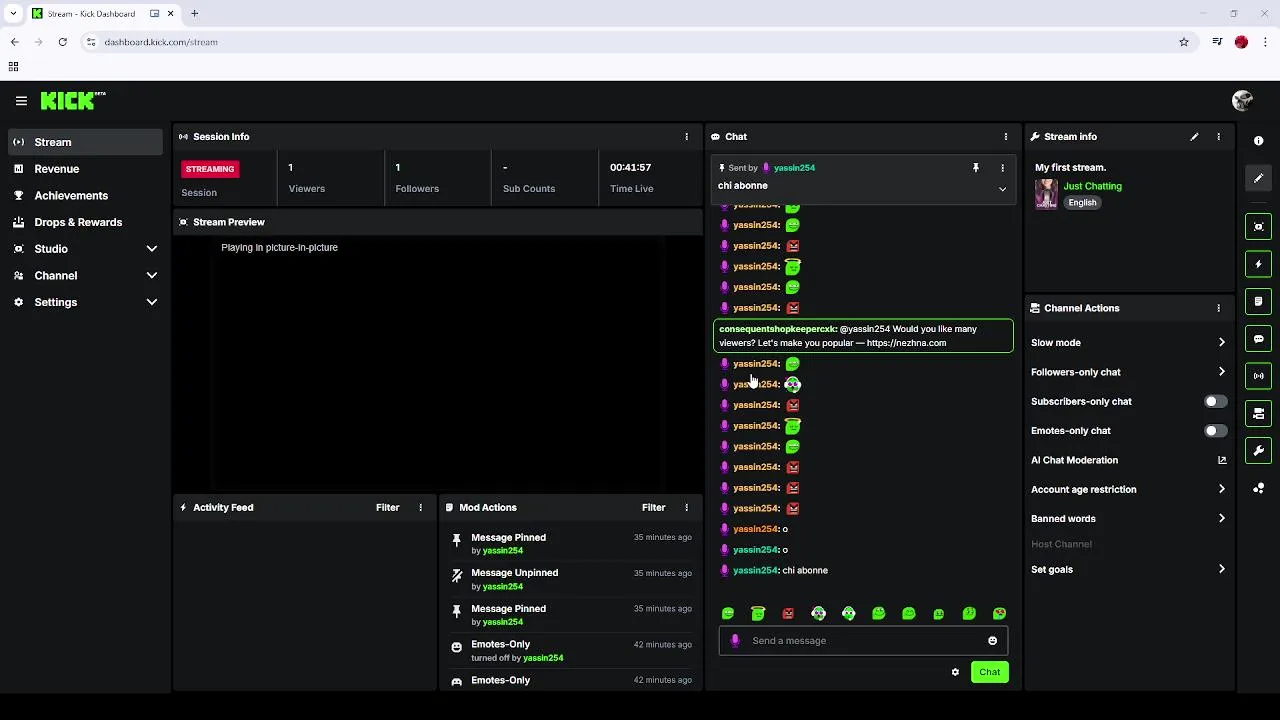1280x720 pixels.
Task: Click the Time Live value 00:41:57
Action: point(630,168)
